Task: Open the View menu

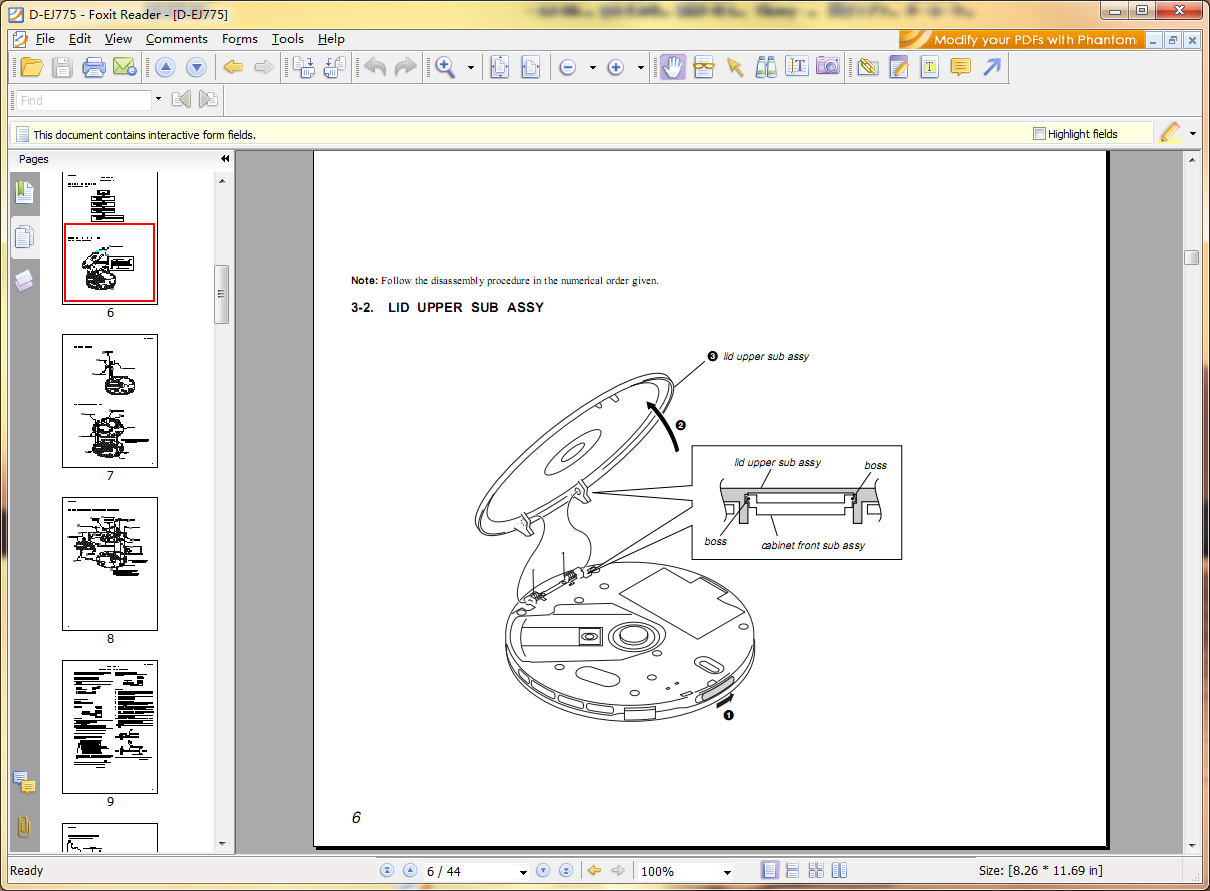Action: [x=118, y=39]
